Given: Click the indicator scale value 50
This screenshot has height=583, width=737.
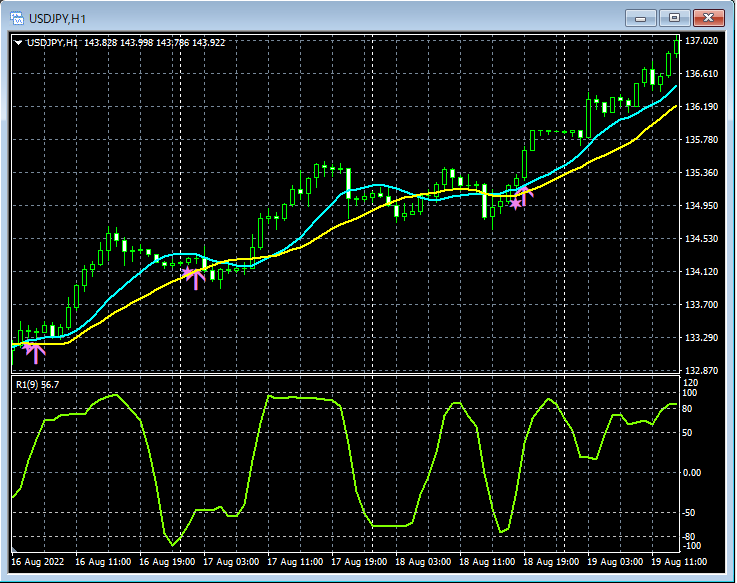Looking at the screenshot, I should (x=687, y=433).
